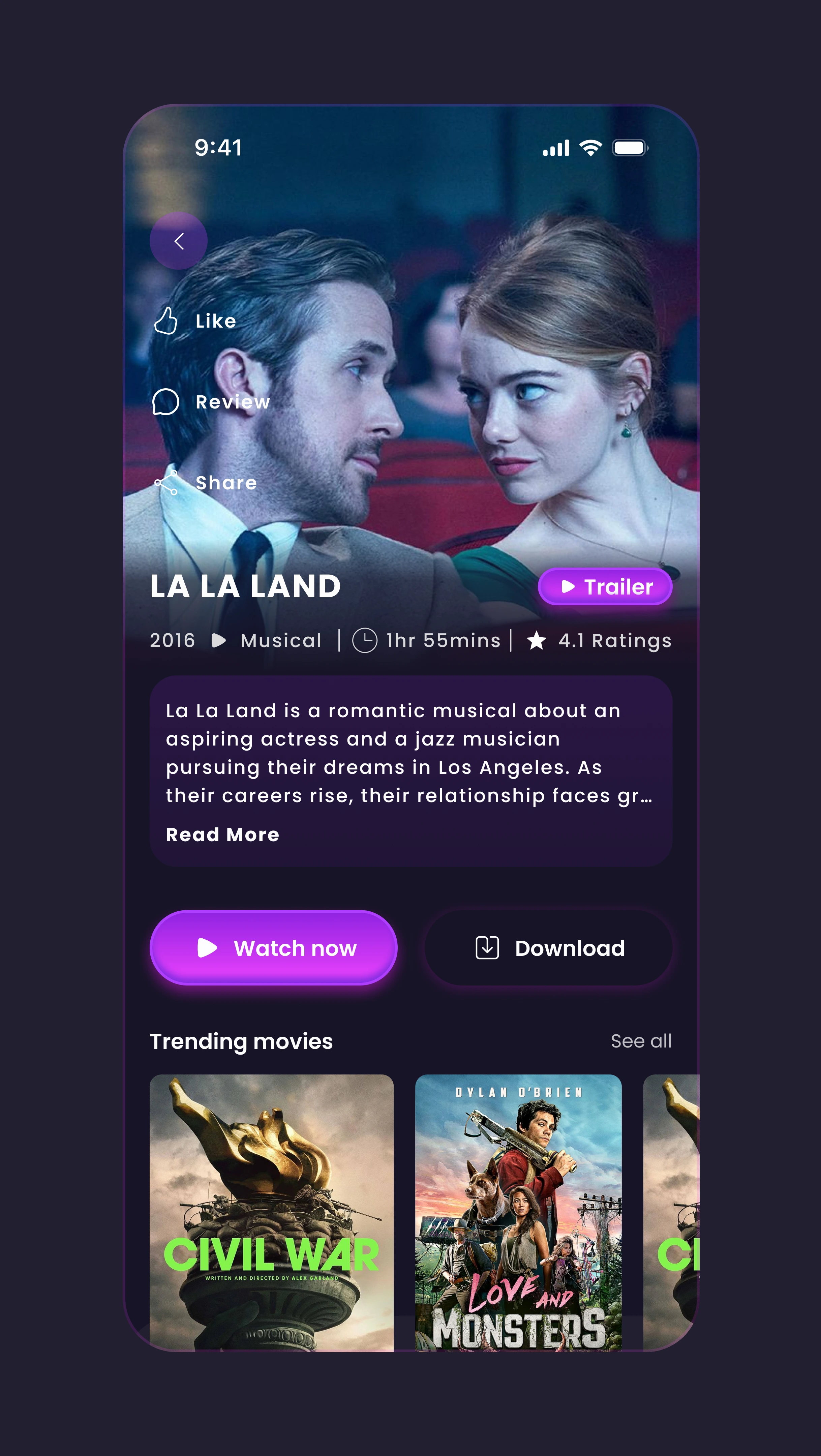
Task: Click the Like text label
Action: click(x=216, y=321)
